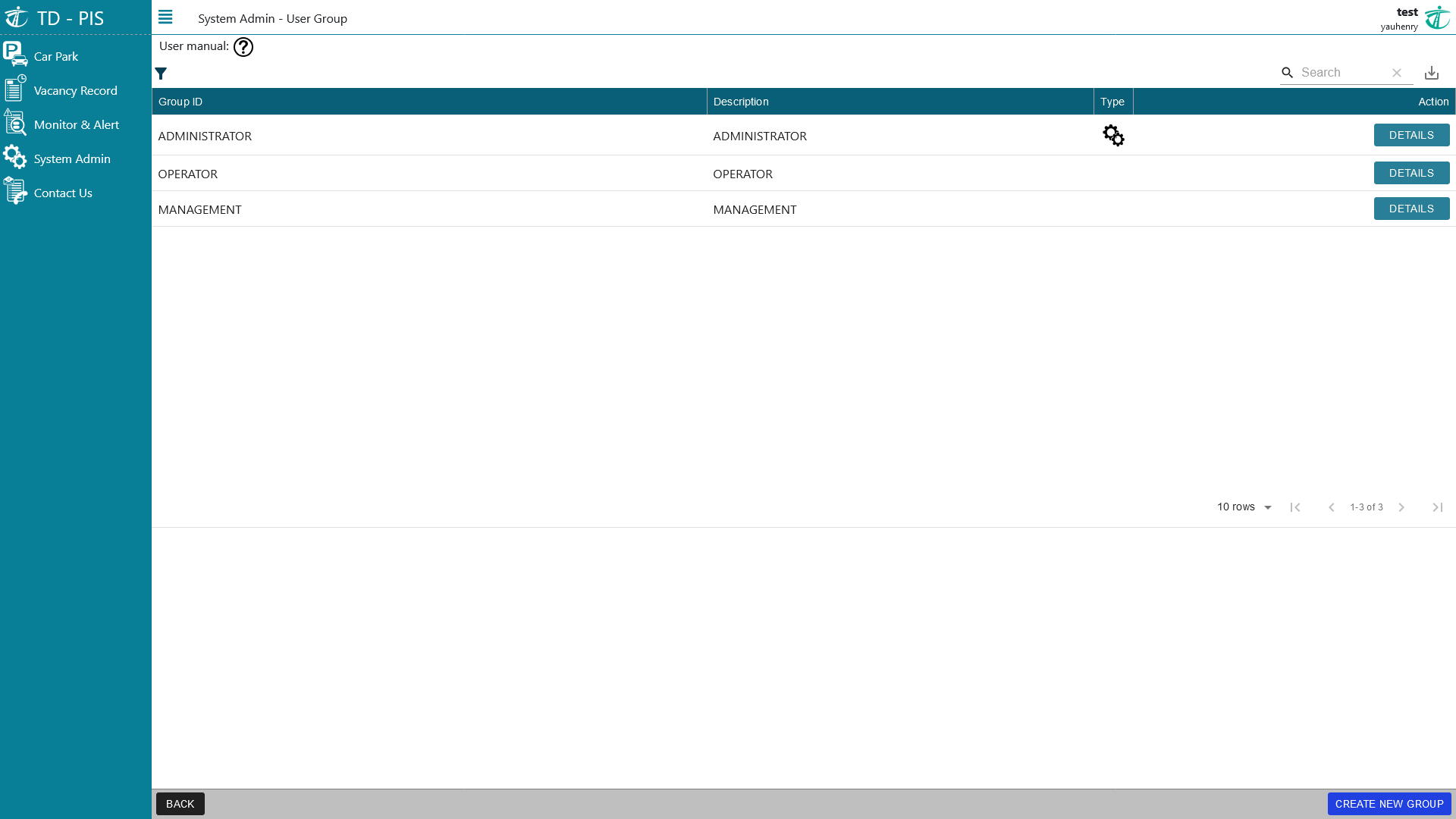The height and width of the screenshot is (819, 1456).
Task: Expand the 10 rows per page dropdown
Action: [1244, 507]
